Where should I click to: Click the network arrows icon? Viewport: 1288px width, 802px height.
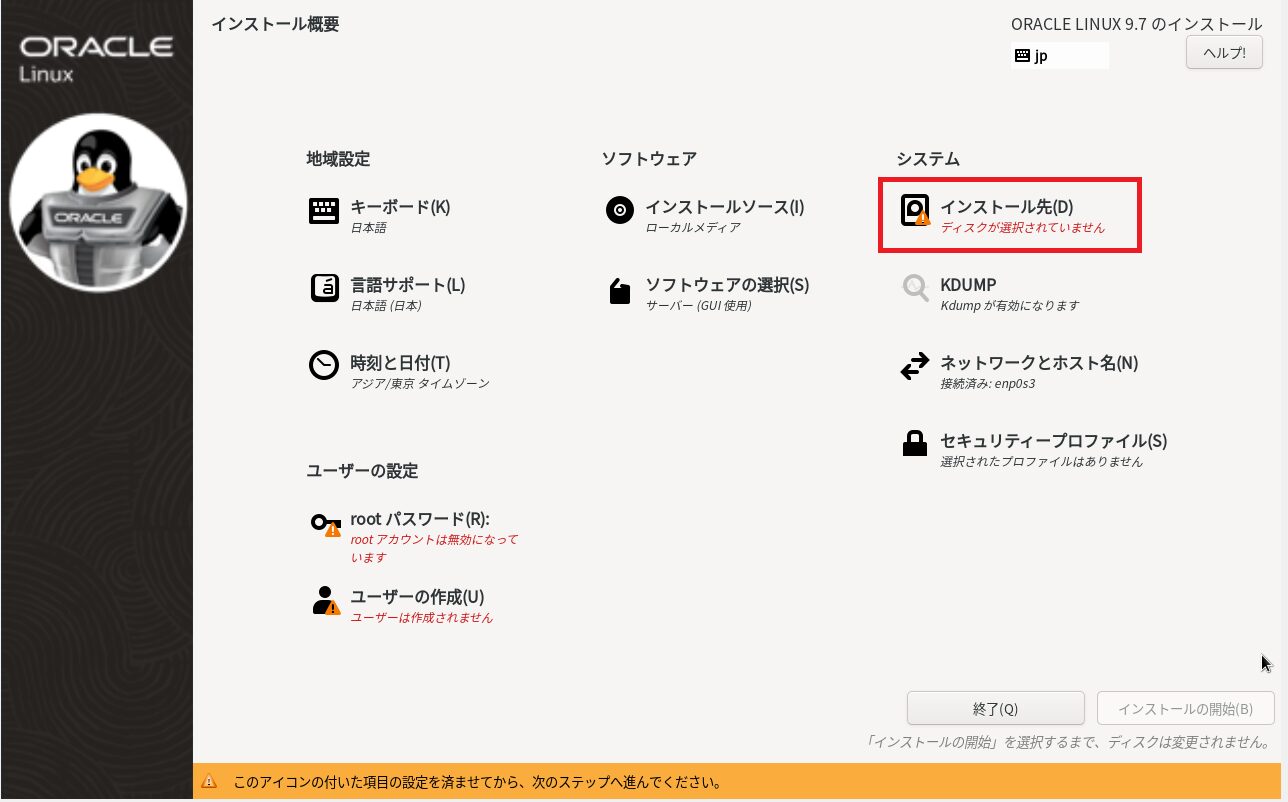tap(915, 367)
